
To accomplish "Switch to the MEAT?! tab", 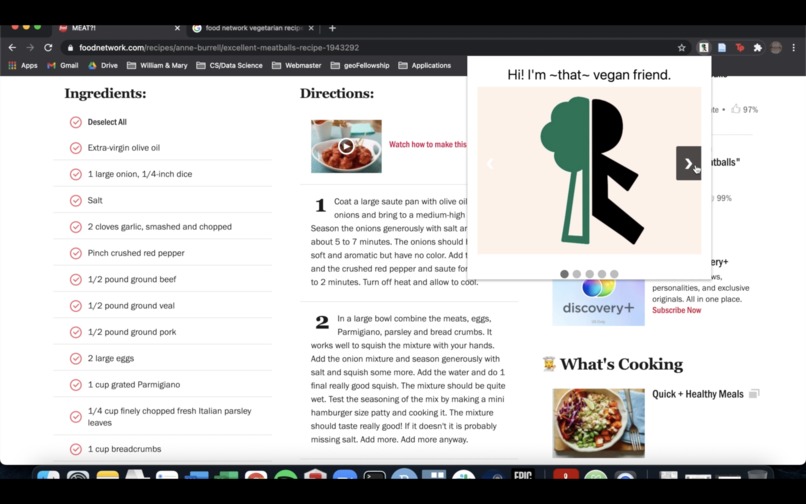I will (x=119, y=28).
